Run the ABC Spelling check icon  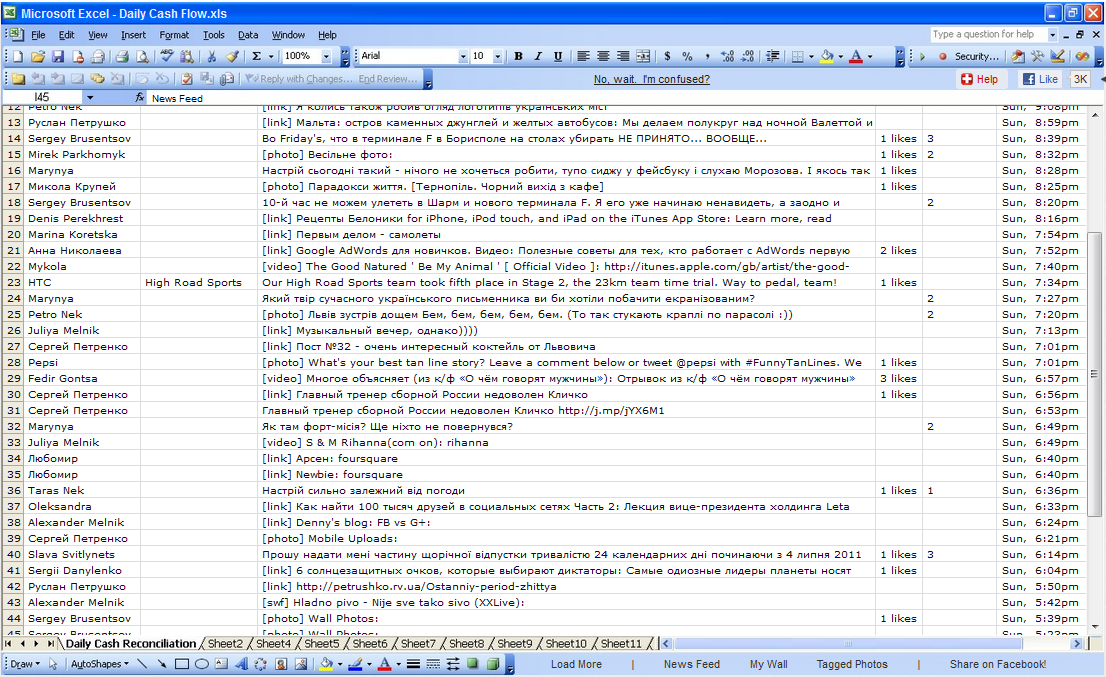point(167,56)
